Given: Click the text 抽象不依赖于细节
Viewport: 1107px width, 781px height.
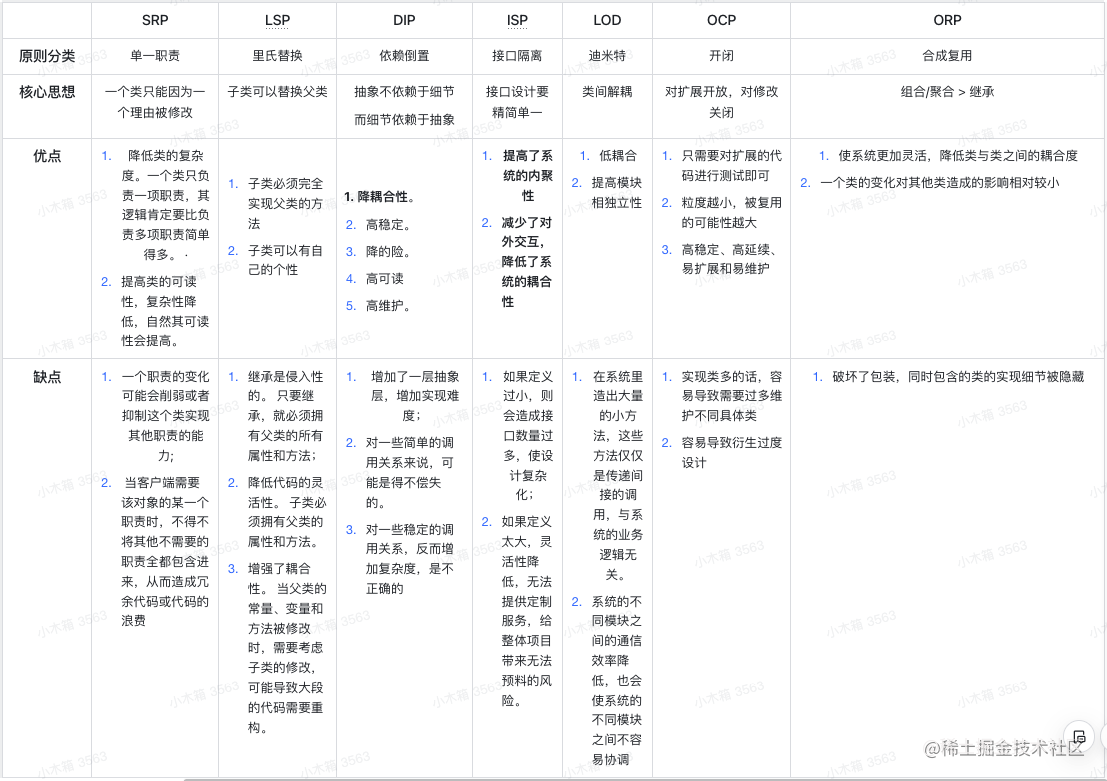Looking at the screenshot, I should coord(404,92).
